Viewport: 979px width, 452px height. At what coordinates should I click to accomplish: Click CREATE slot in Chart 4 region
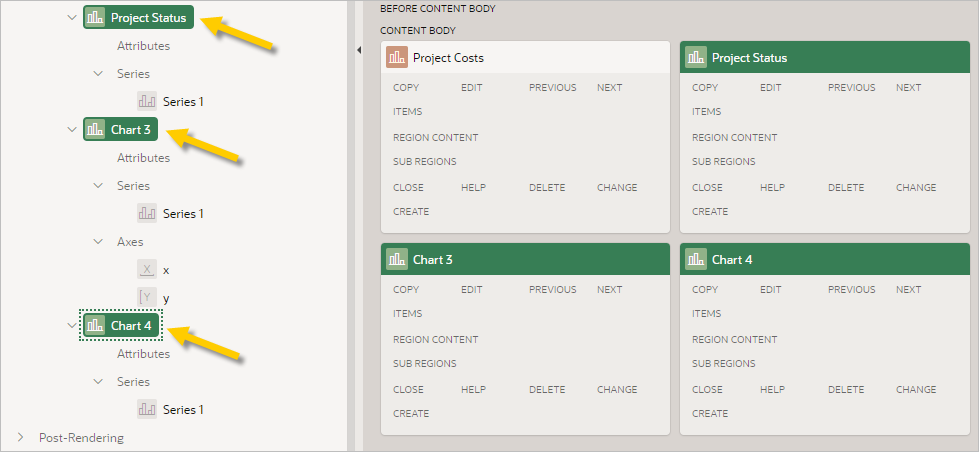point(710,413)
